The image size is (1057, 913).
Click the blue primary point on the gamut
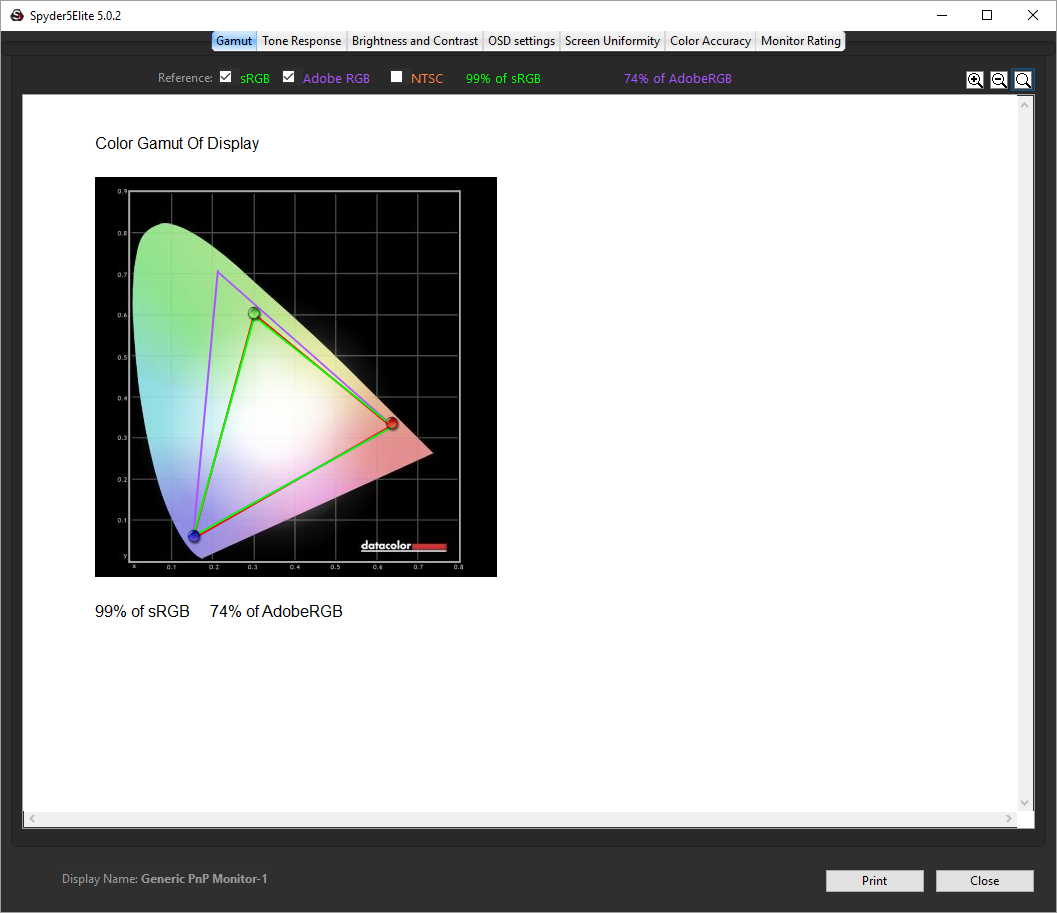click(x=194, y=536)
